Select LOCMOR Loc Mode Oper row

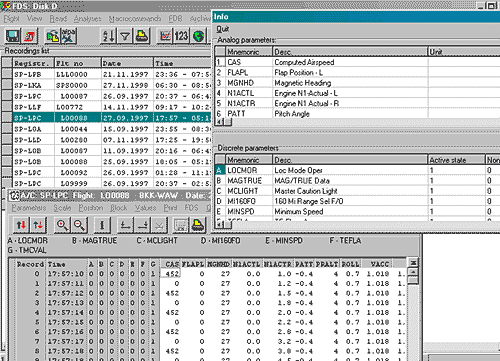(357, 170)
